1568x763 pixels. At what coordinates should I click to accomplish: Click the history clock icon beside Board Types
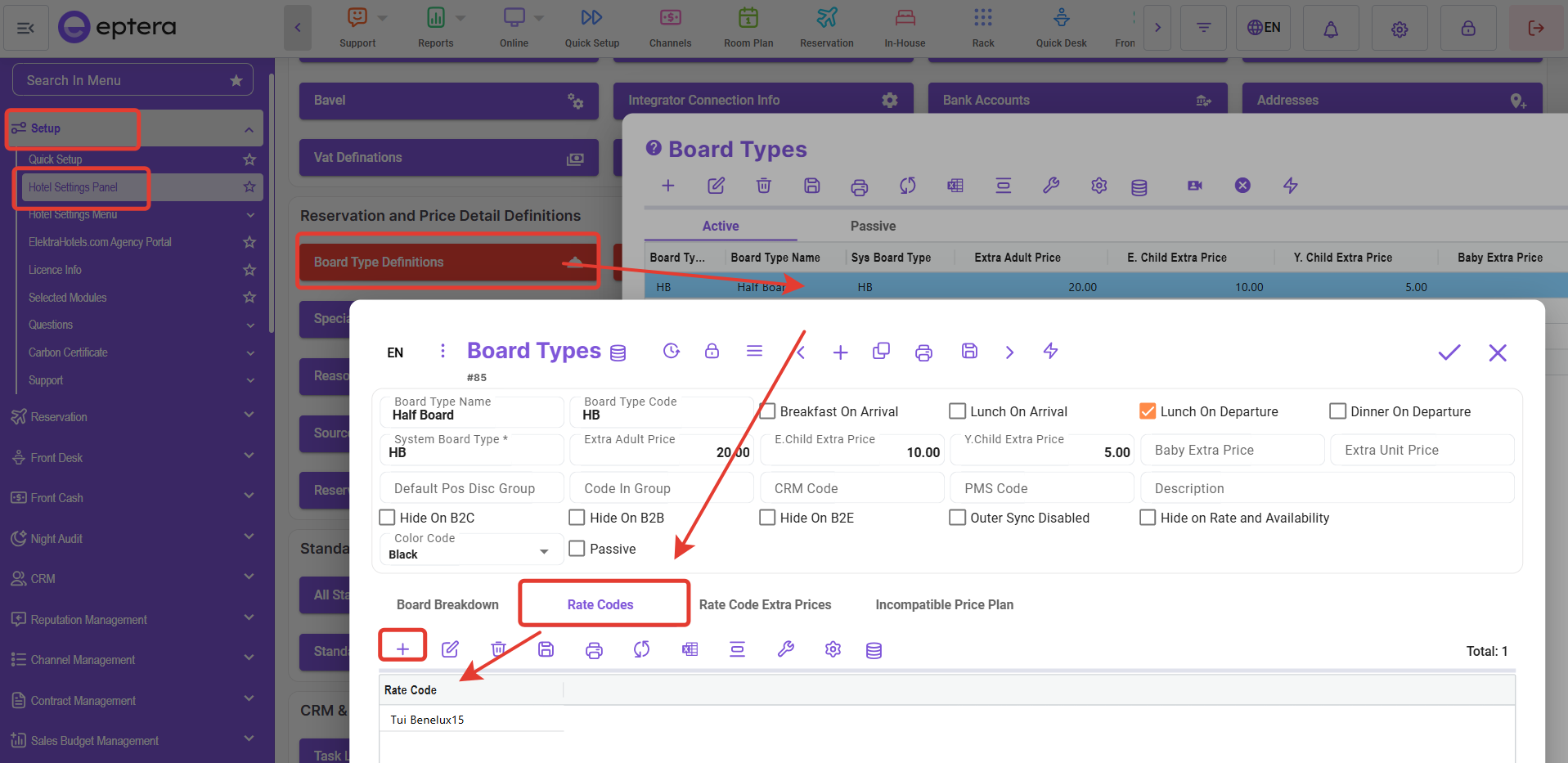672,351
